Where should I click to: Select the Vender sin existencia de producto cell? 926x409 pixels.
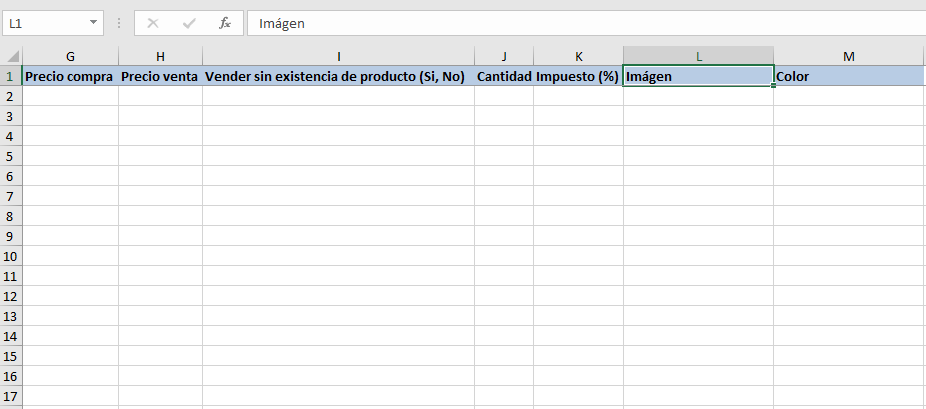coord(338,76)
